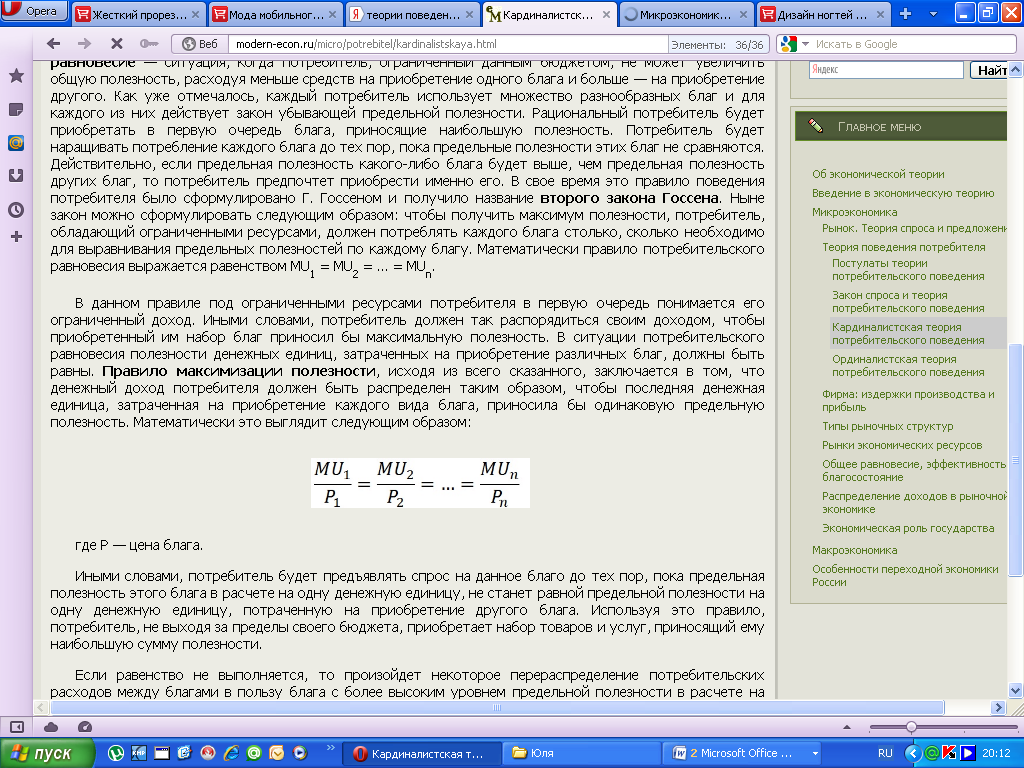Stop loading the current page
The width and height of the screenshot is (1024, 768).
[x=117, y=44]
